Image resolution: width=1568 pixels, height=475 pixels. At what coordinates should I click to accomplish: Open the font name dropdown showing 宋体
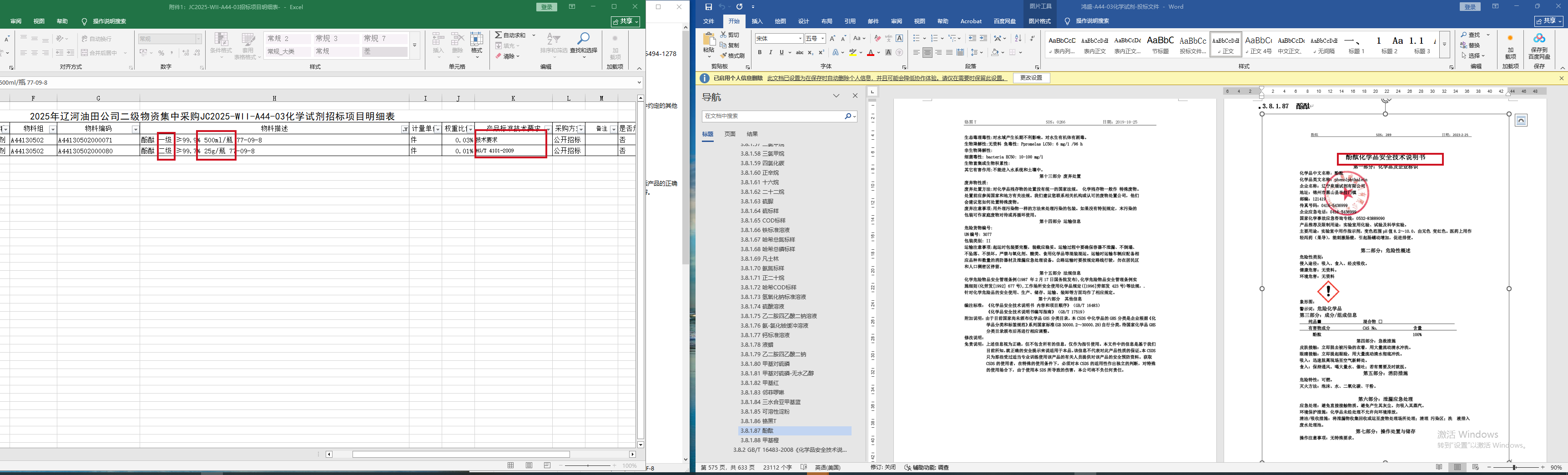800,38
